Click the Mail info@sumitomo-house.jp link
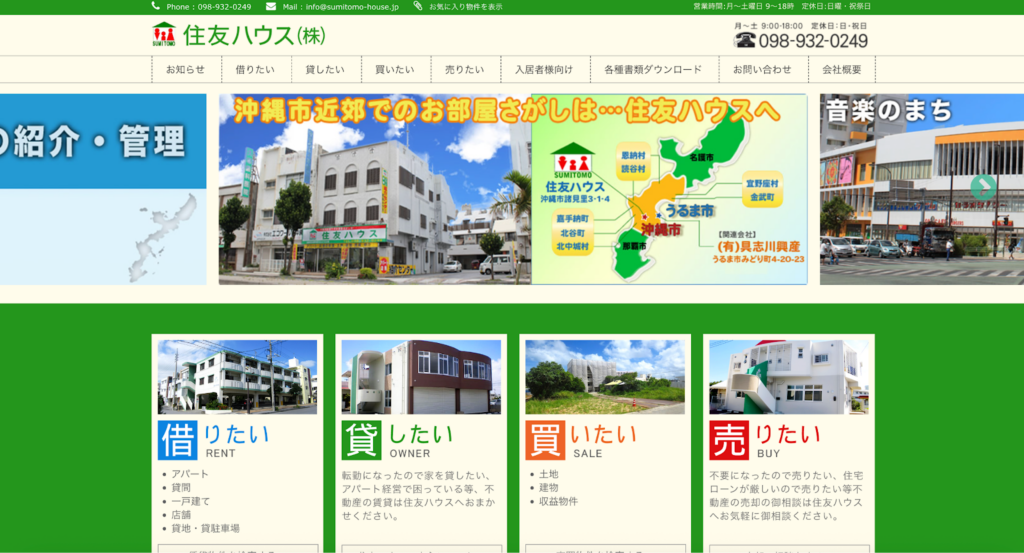Image resolution: width=1024 pixels, height=553 pixels. 340,7
